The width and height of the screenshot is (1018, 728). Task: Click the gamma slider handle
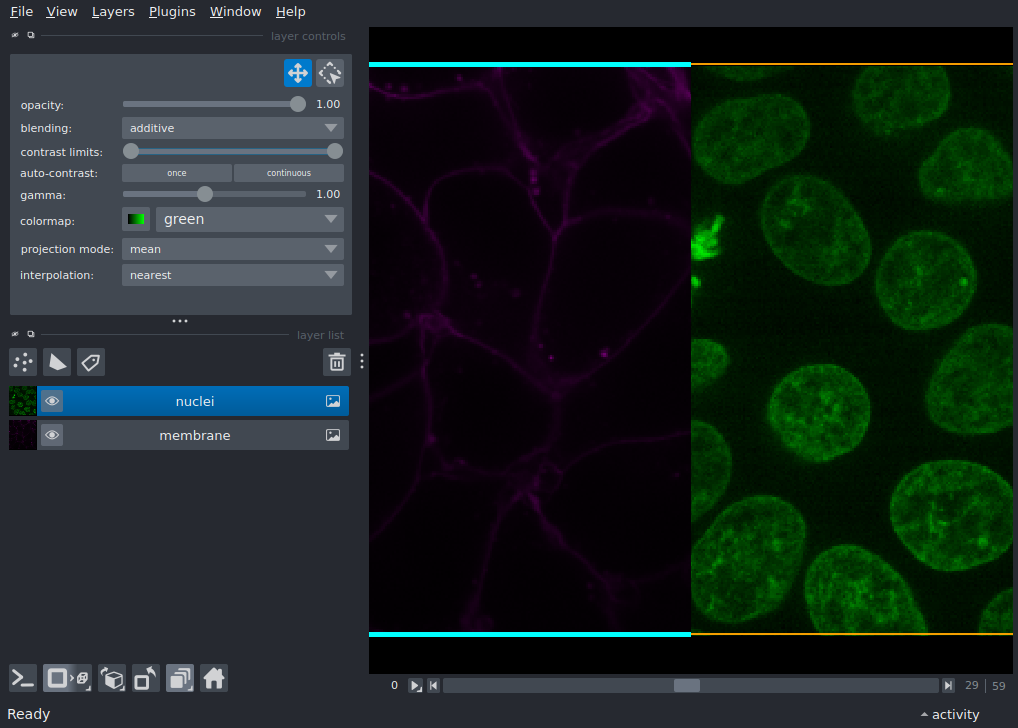(x=205, y=194)
